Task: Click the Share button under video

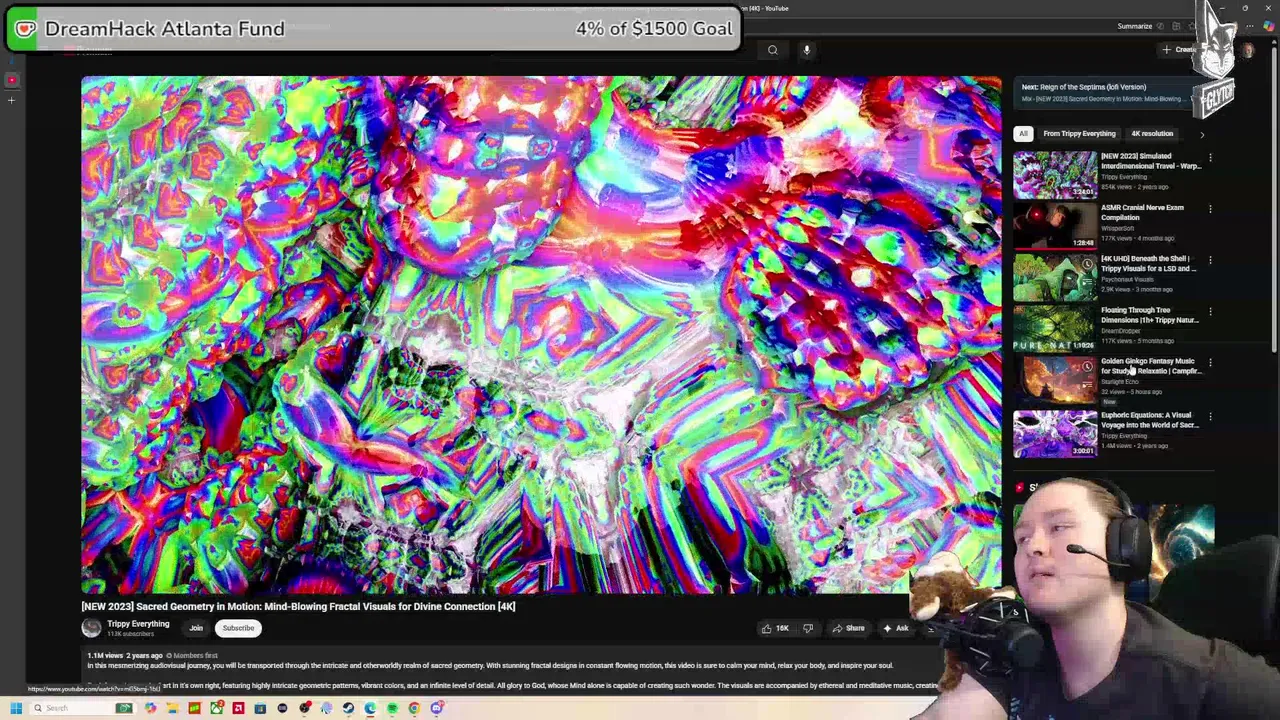Action: [848, 628]
